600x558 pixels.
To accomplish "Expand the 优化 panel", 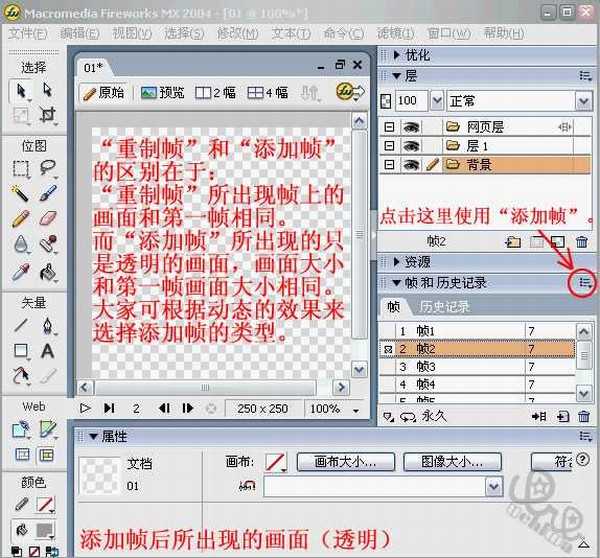I will click(x=397, y=55).
